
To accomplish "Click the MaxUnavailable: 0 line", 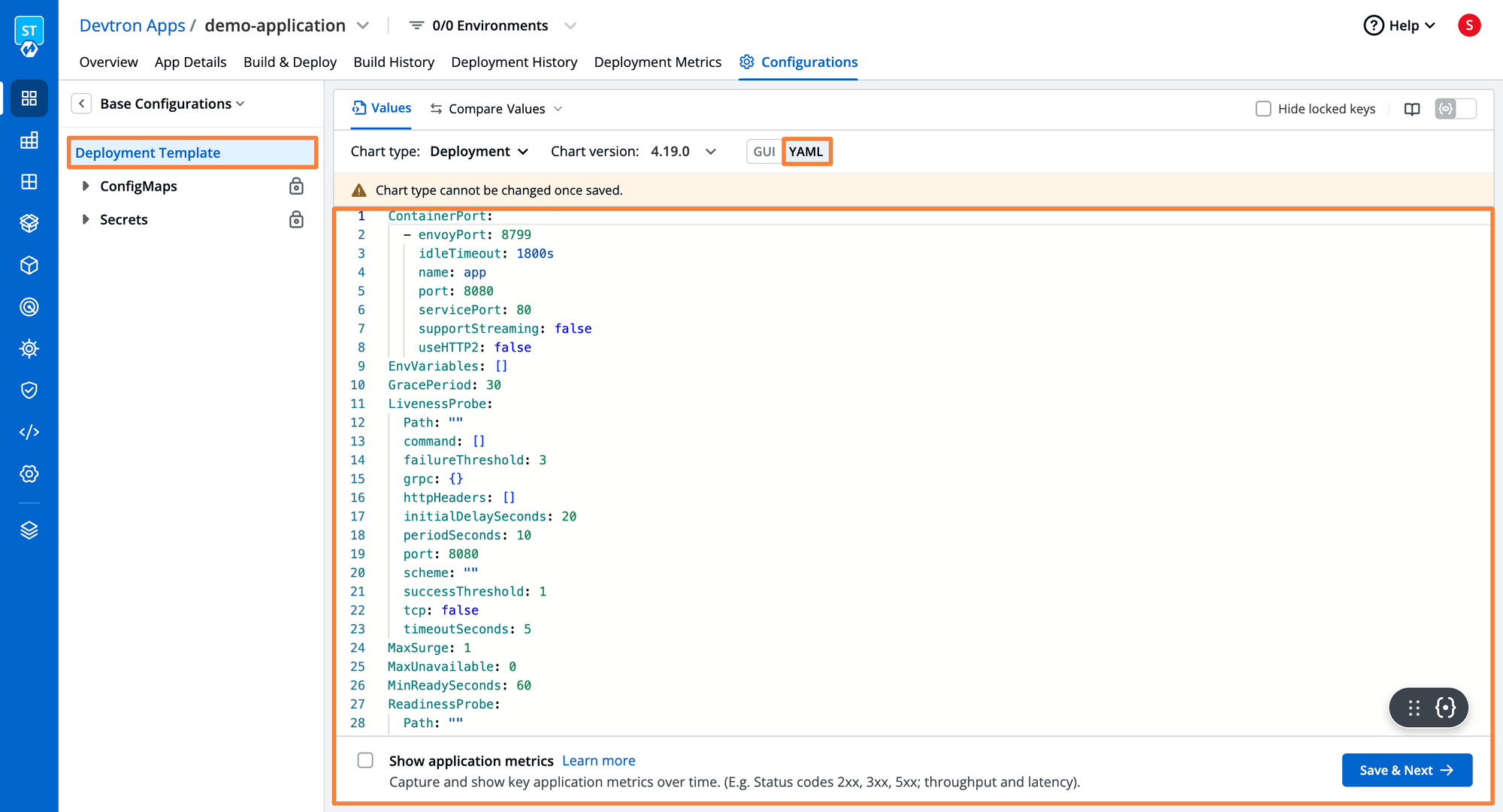I will tap(452, 666).
